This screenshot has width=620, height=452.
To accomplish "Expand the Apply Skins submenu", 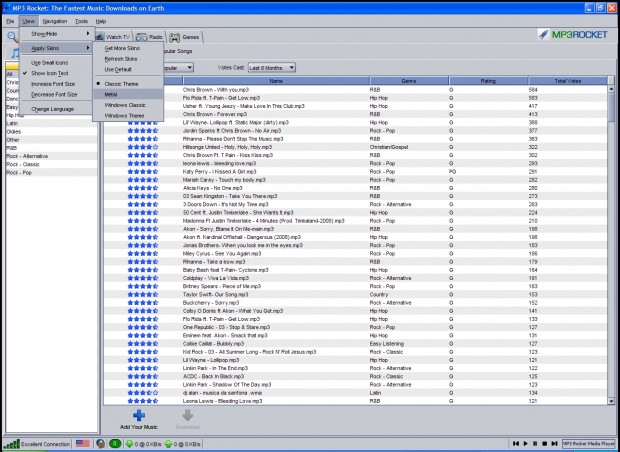I will (x=57, y=48).
